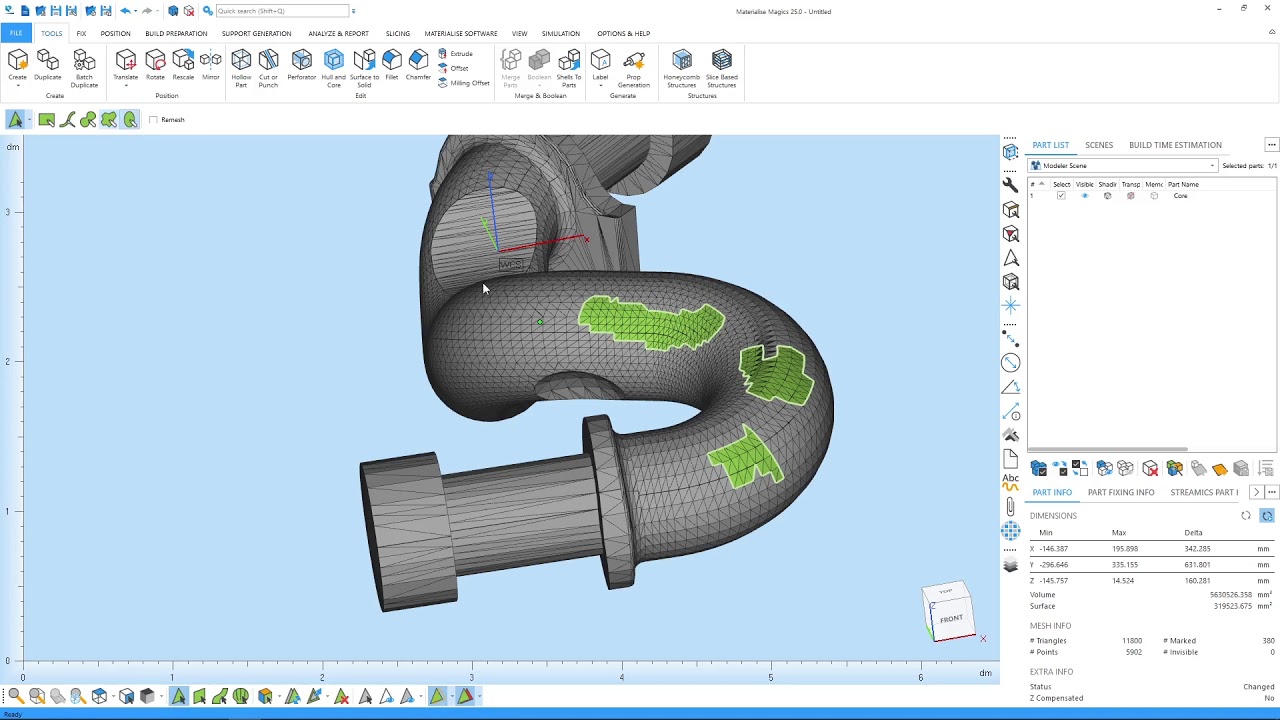Expand the Translate dropdown arrow

point(126,86)
